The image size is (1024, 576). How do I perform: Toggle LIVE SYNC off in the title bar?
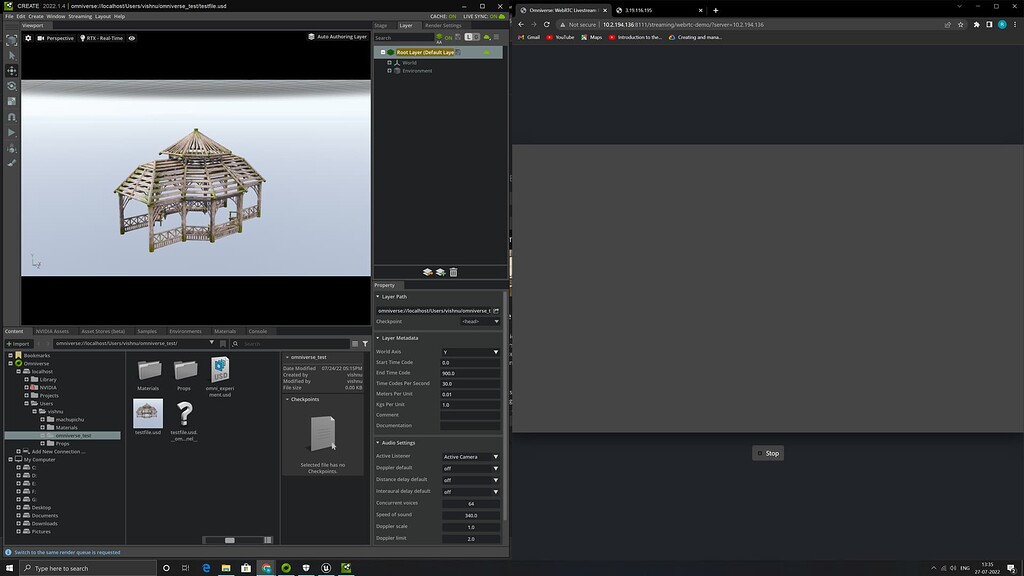pos(484,16)
